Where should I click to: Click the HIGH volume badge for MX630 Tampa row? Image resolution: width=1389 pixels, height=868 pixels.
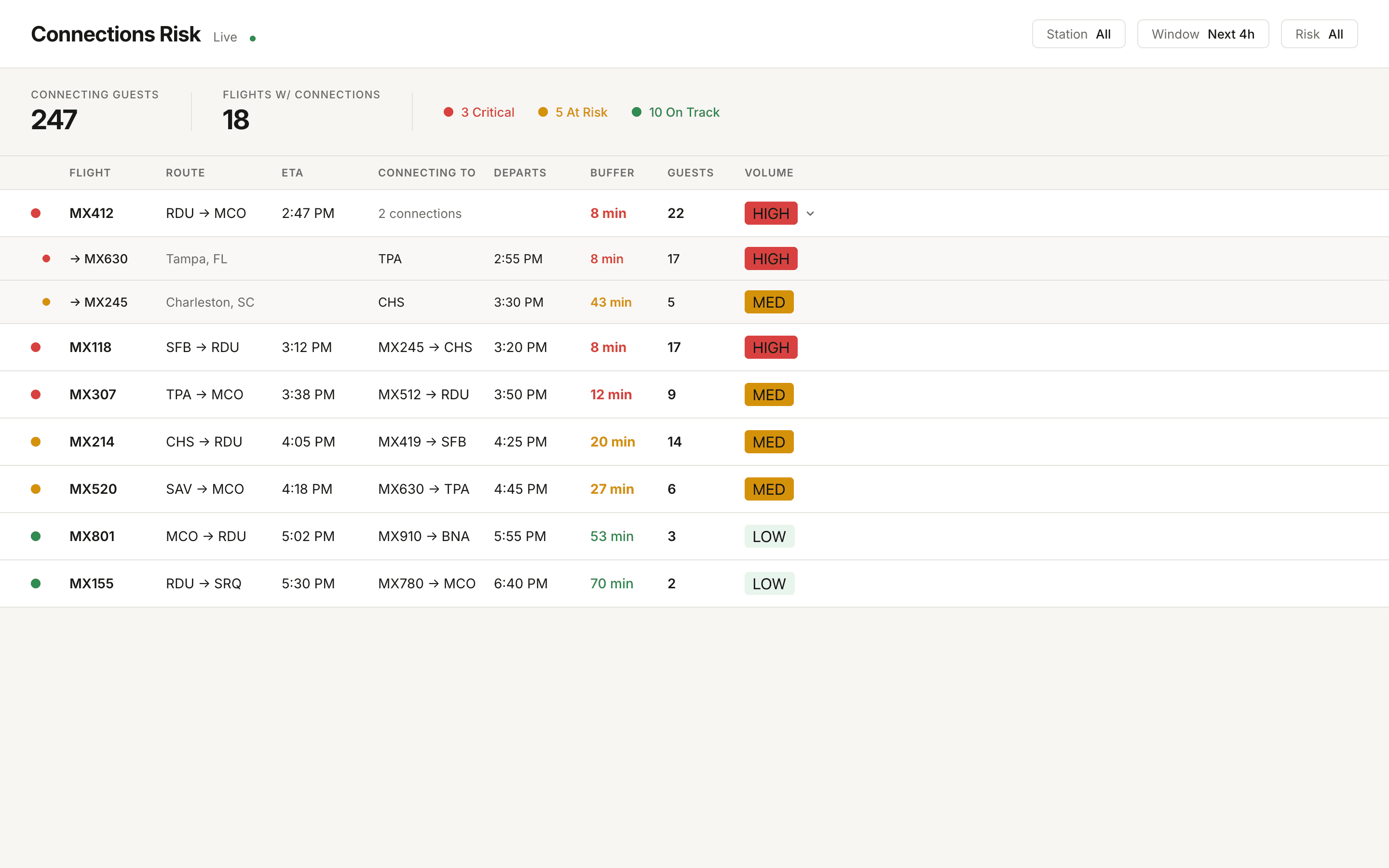(771, 258)
